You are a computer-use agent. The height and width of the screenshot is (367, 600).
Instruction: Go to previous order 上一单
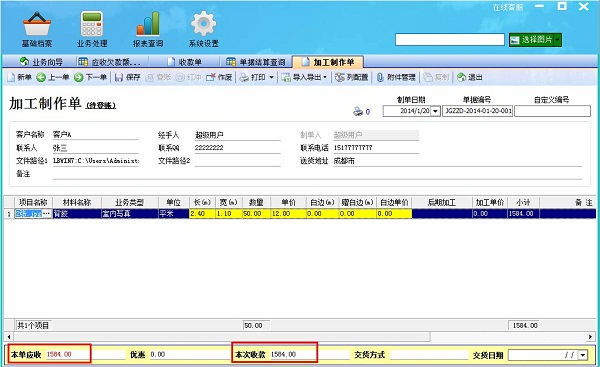[52, 77]
